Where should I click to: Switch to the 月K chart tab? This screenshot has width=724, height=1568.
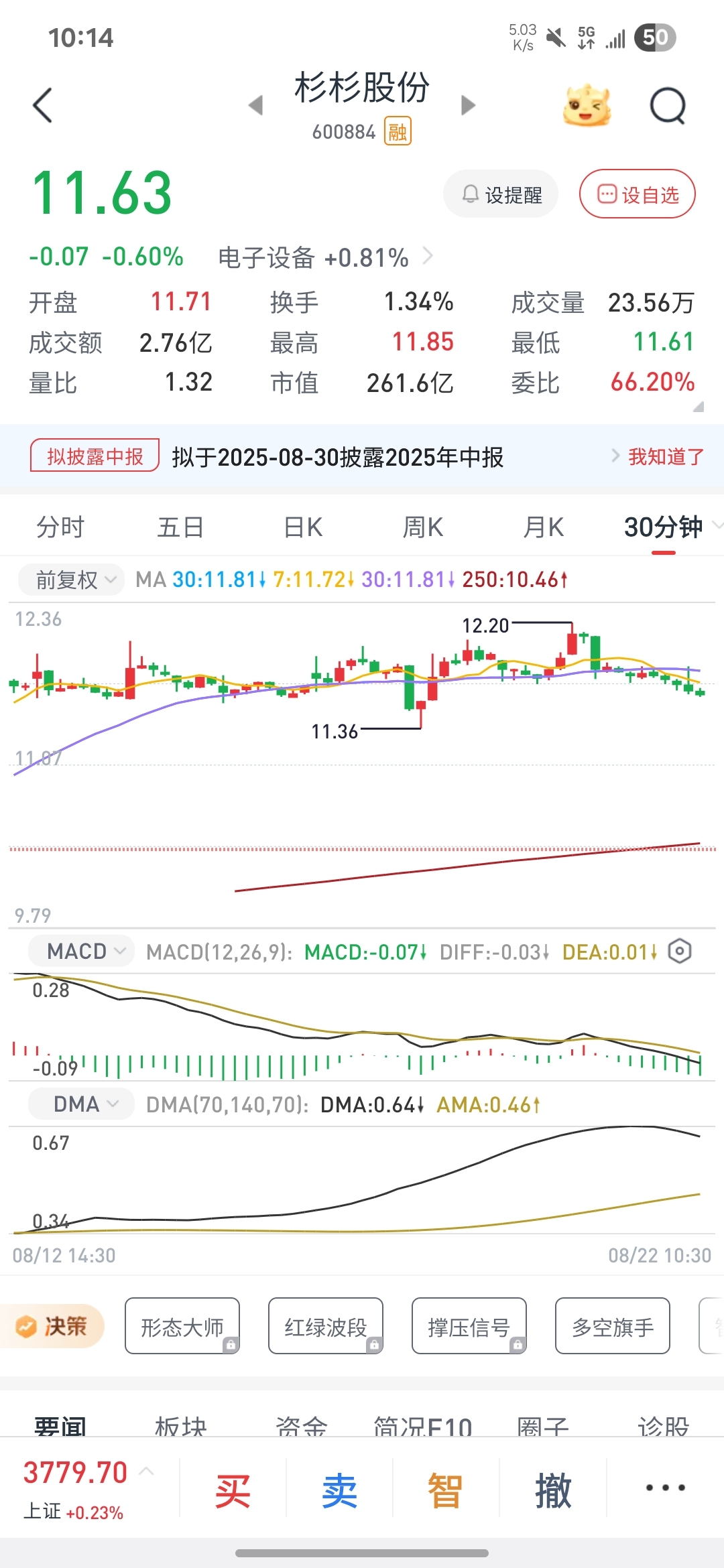pyautogui.click(x=544, y=527)
